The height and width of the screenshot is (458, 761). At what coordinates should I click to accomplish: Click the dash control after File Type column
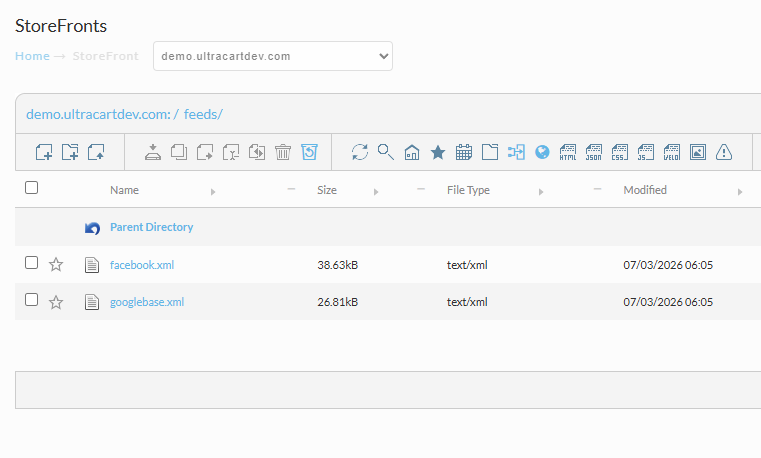pos(597,189)
